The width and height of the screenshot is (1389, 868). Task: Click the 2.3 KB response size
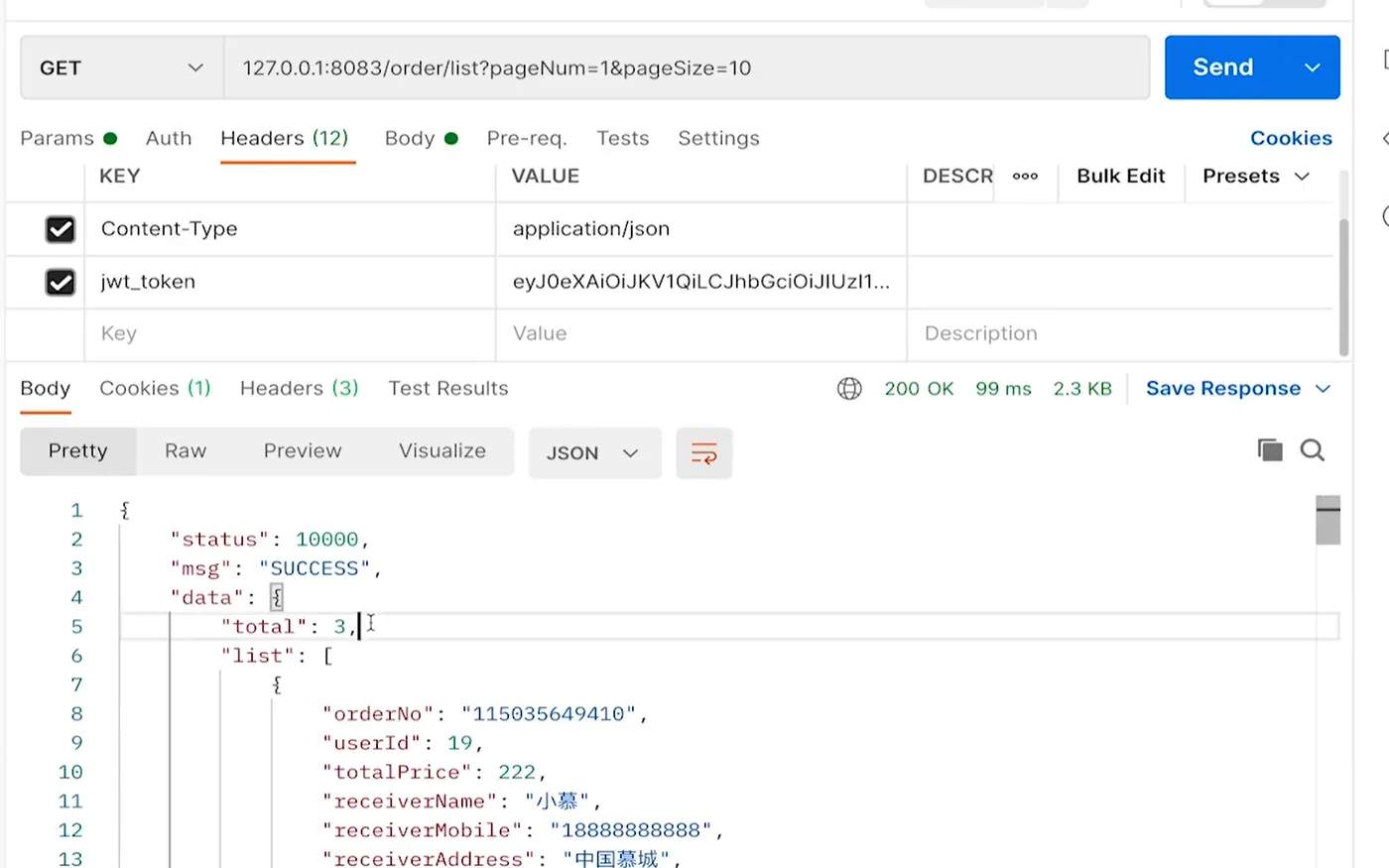pos(1082,389)
